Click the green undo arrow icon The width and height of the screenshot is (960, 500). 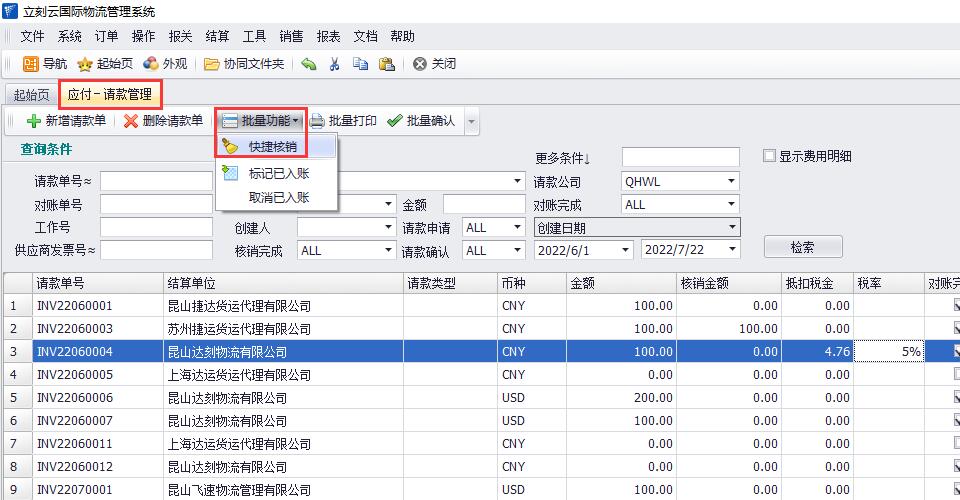pyautogui.click(x=309, y=64)
